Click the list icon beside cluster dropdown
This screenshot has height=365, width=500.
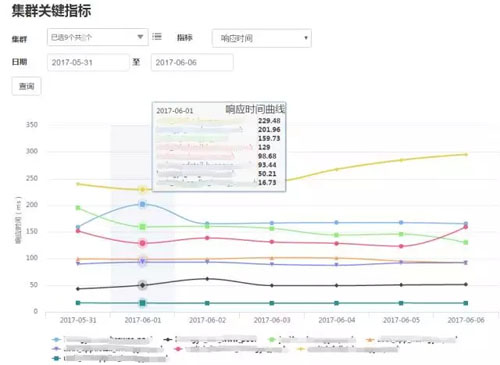(x=157, y=37)
